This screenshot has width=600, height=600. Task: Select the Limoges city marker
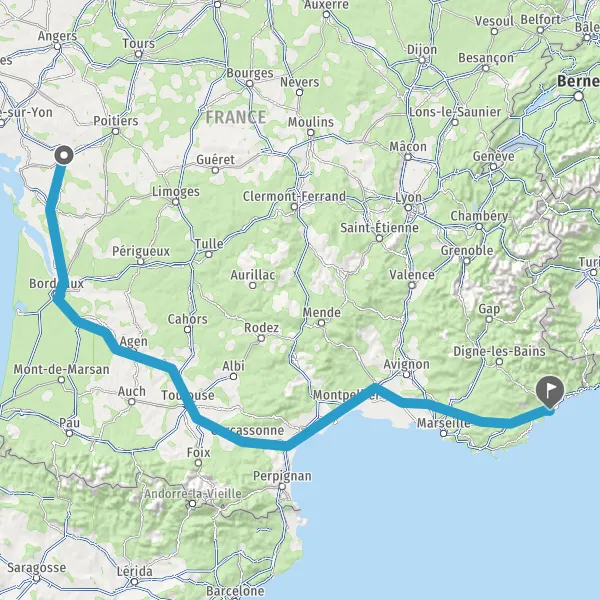(175, 202)
